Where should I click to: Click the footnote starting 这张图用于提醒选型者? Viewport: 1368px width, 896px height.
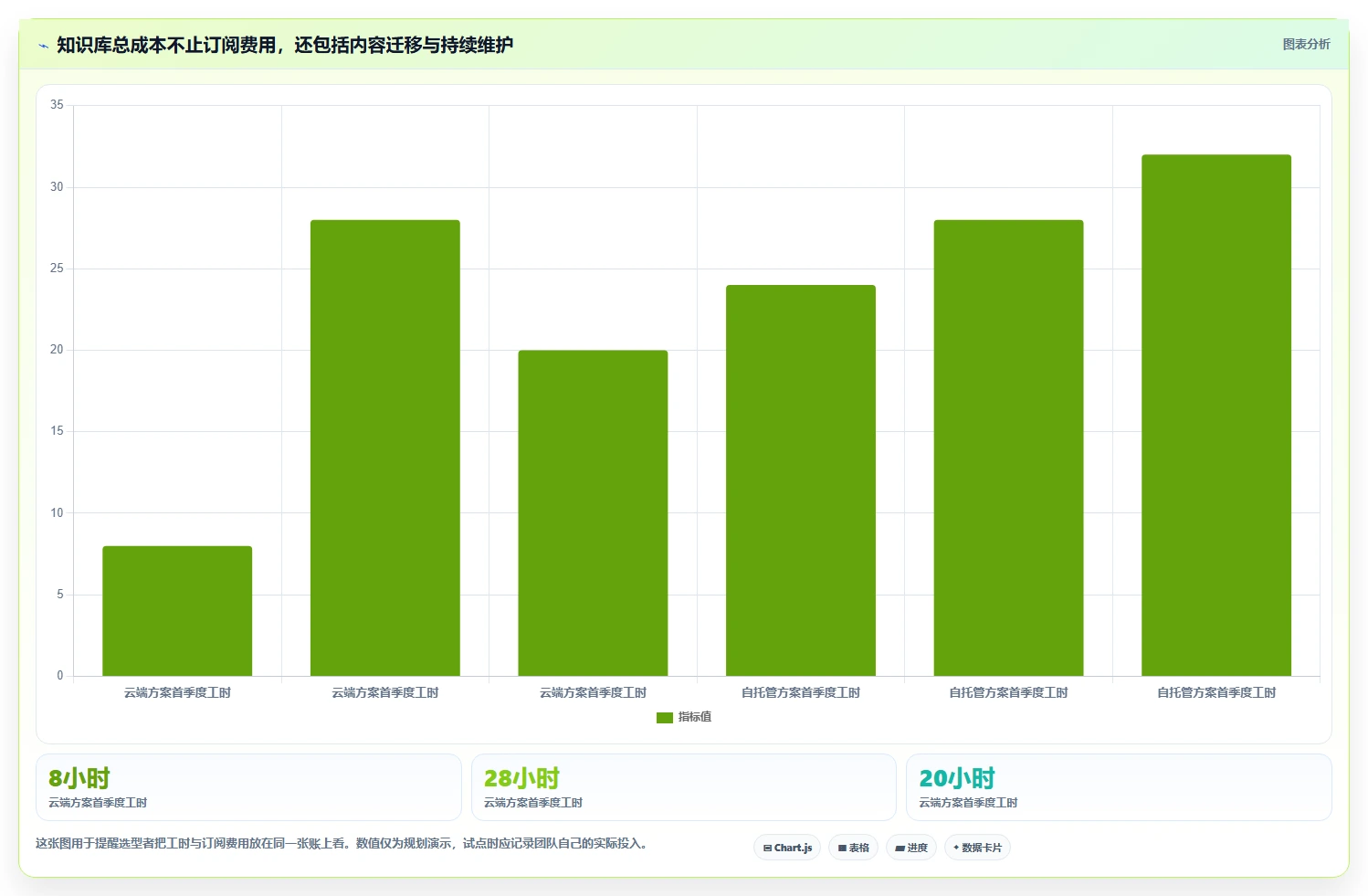pos(342,843)
